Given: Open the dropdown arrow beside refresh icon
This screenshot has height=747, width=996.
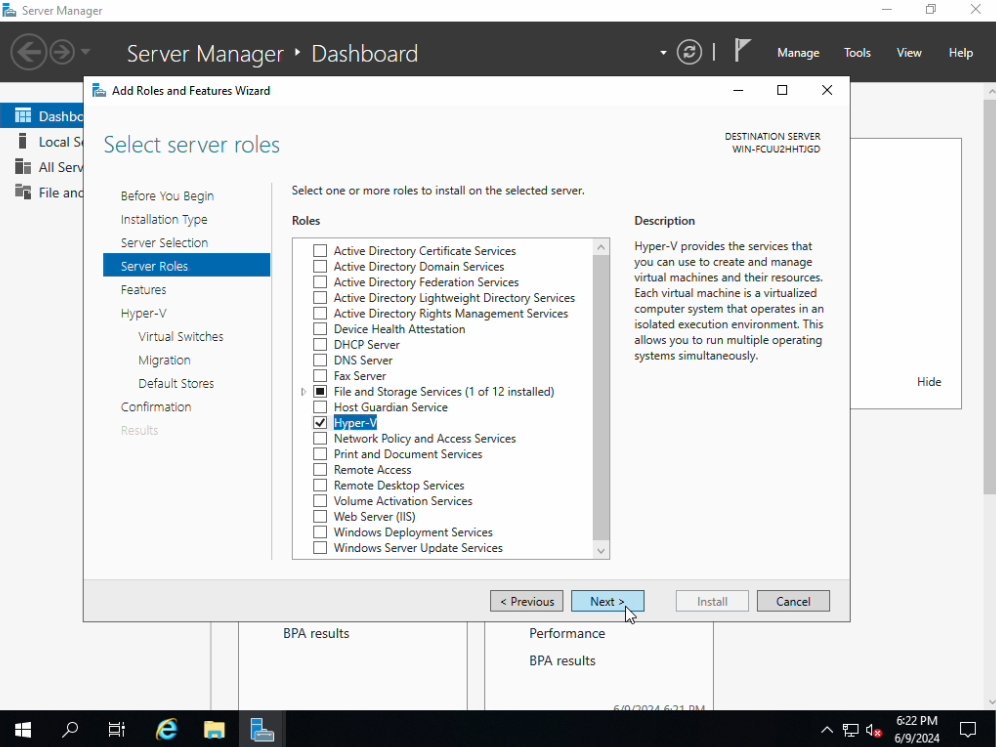Looking at the screenshot, I should tap(663, 53).
